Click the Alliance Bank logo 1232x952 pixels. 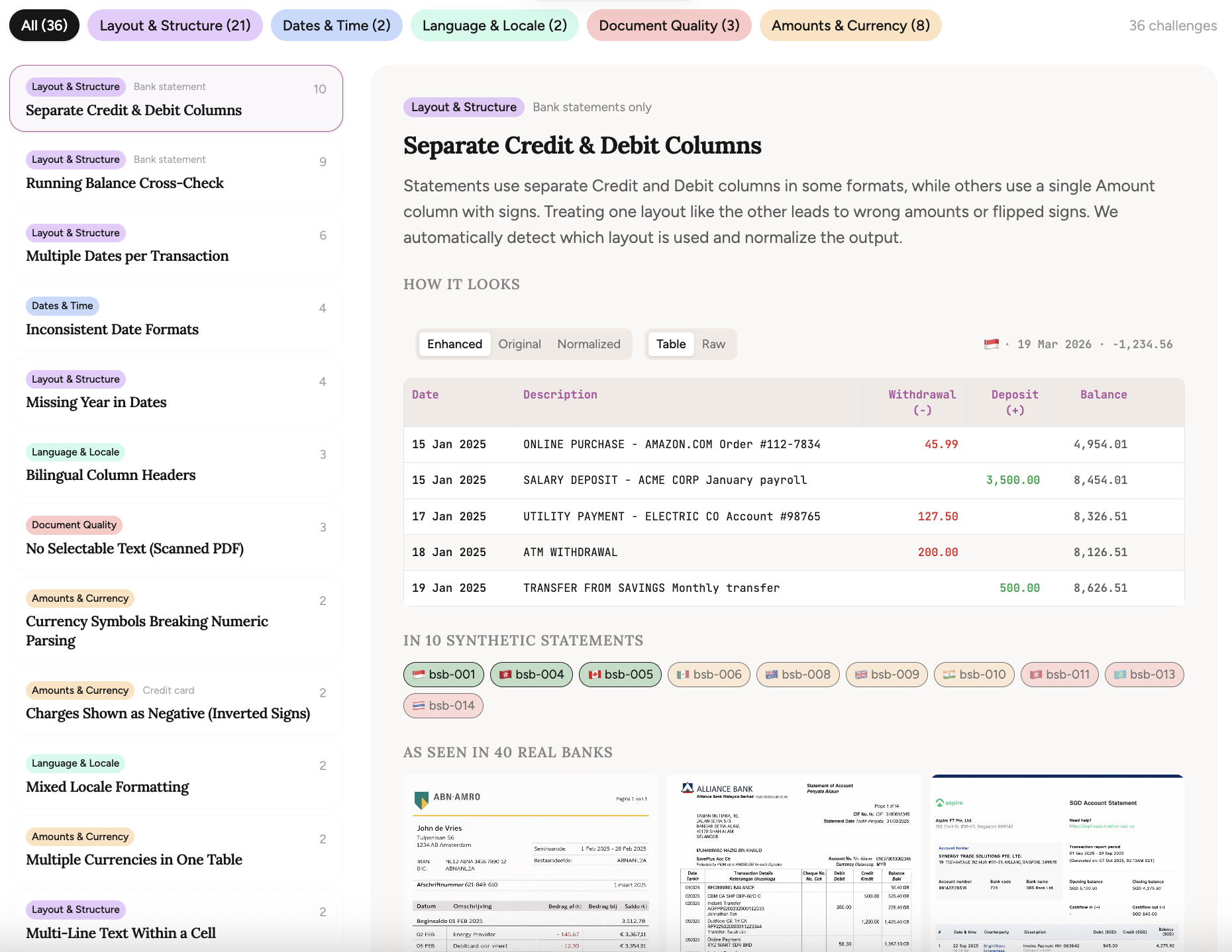pos(717,788)
